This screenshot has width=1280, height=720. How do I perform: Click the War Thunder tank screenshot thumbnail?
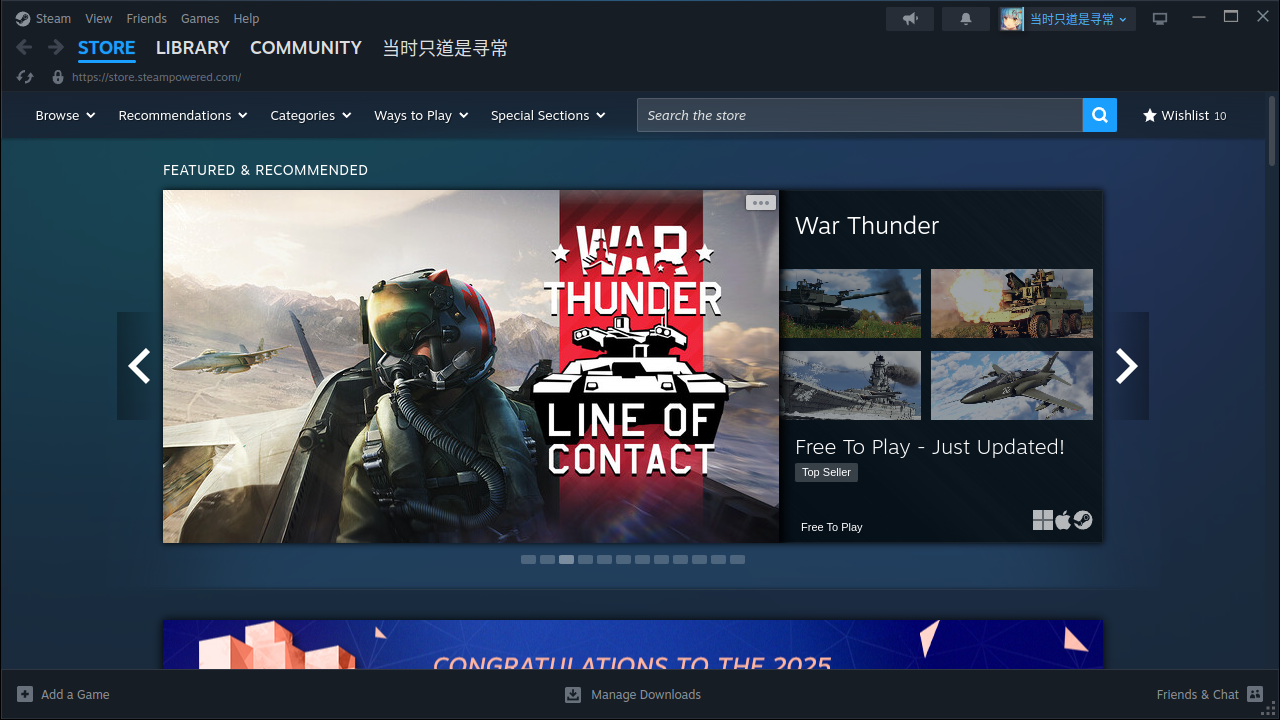[x=851, y=303]
